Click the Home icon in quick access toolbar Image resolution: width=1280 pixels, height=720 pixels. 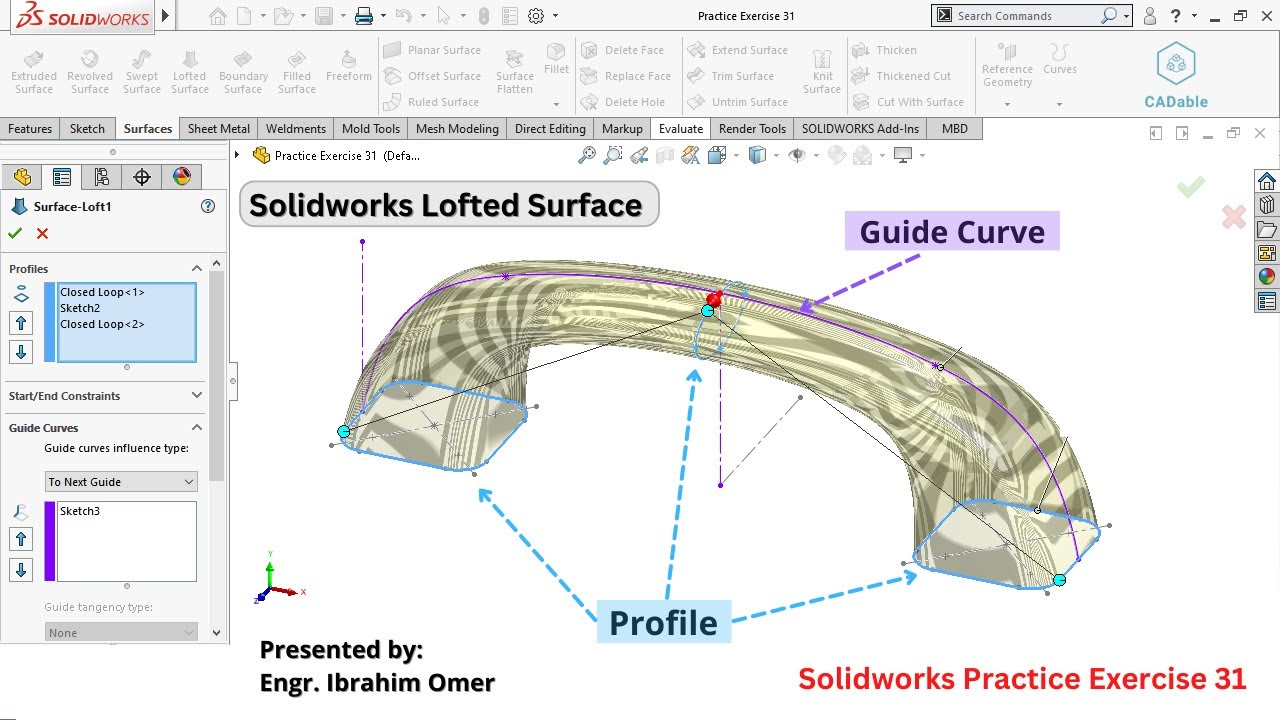tap(218, 16)
